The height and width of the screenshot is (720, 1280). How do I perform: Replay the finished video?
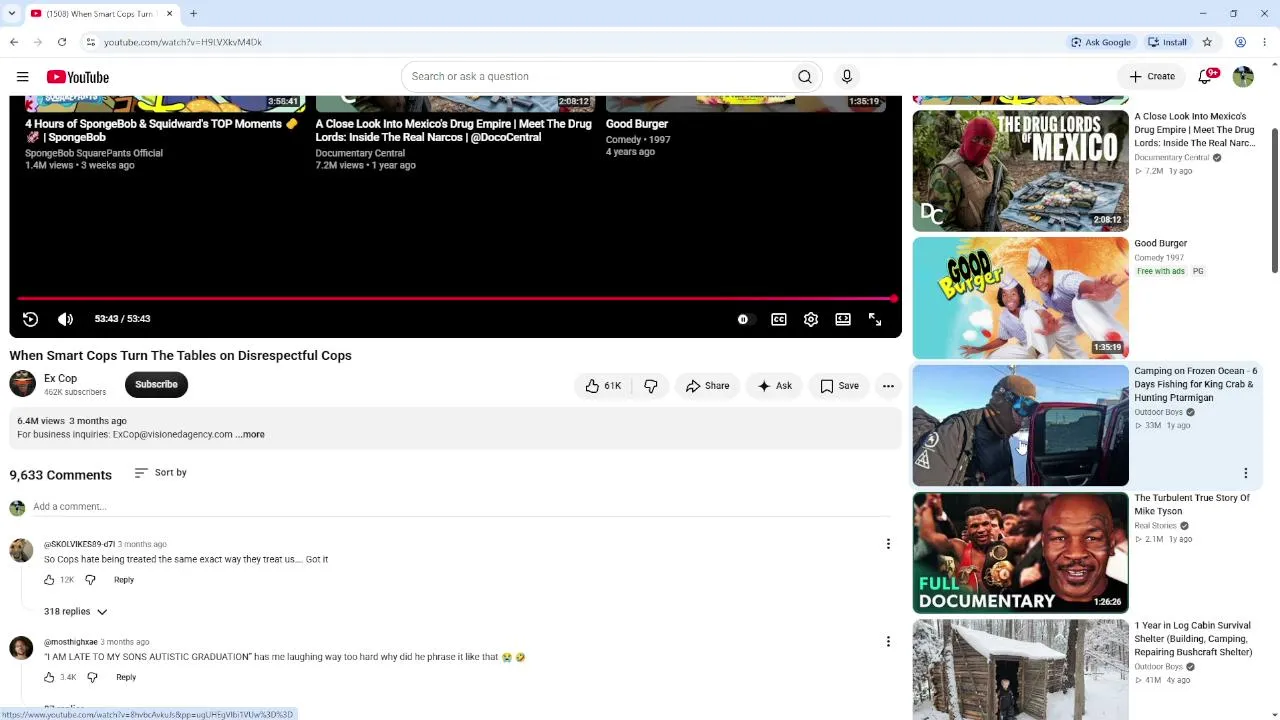[x=30, y=319]
